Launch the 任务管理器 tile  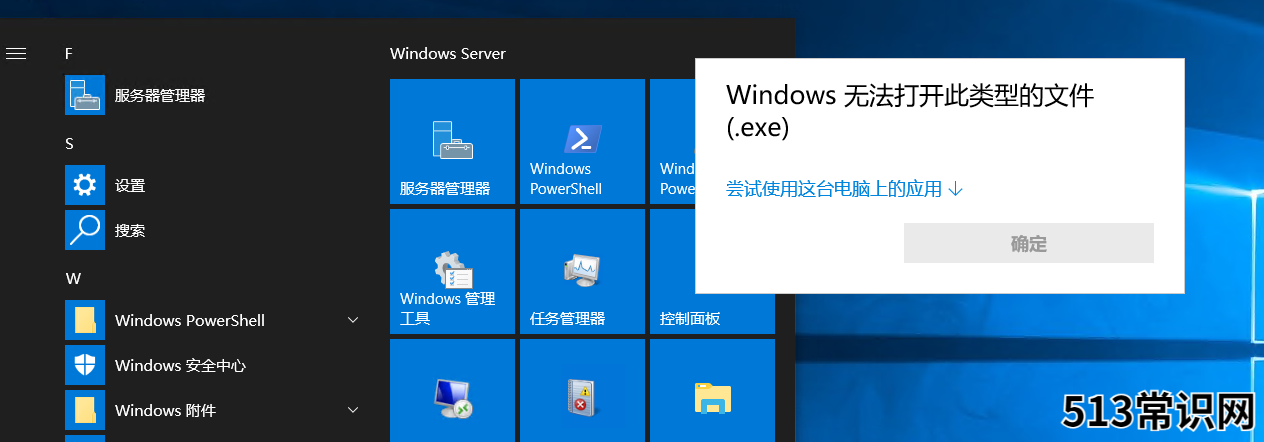pos(582,272)
